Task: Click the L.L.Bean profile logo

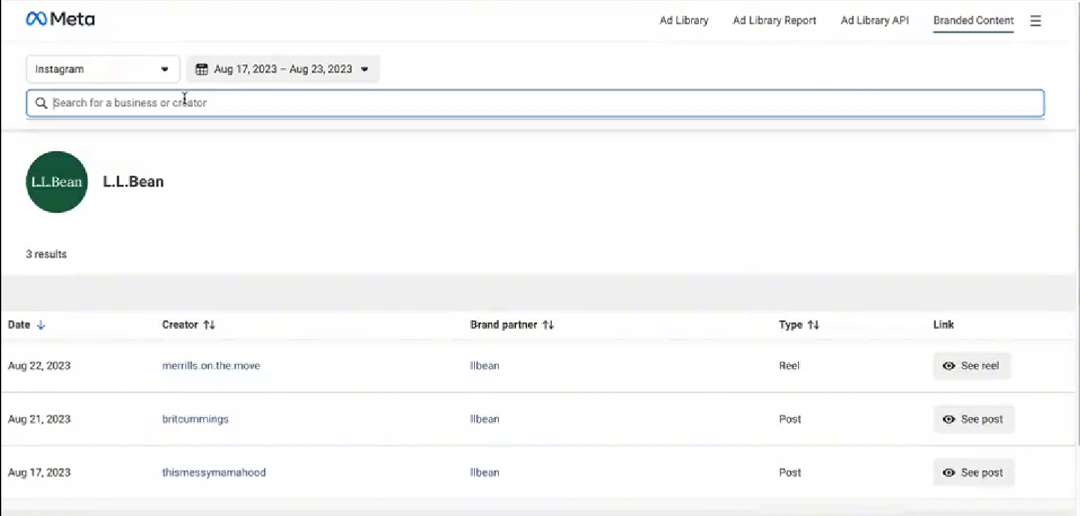Action: point(57,182)
